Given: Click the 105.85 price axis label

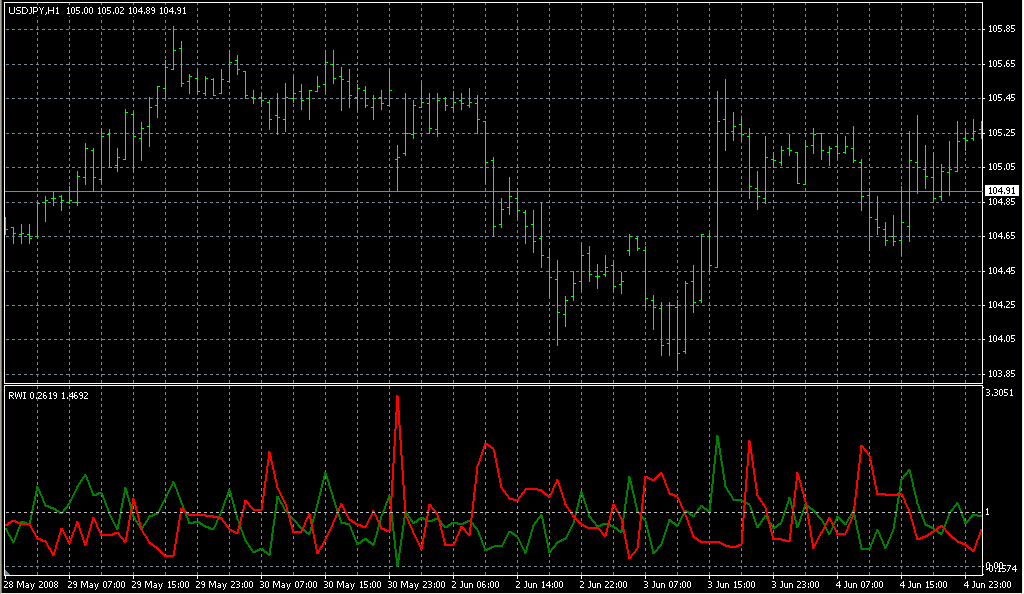Looking at the screenshot, I should click(1001, 29).
